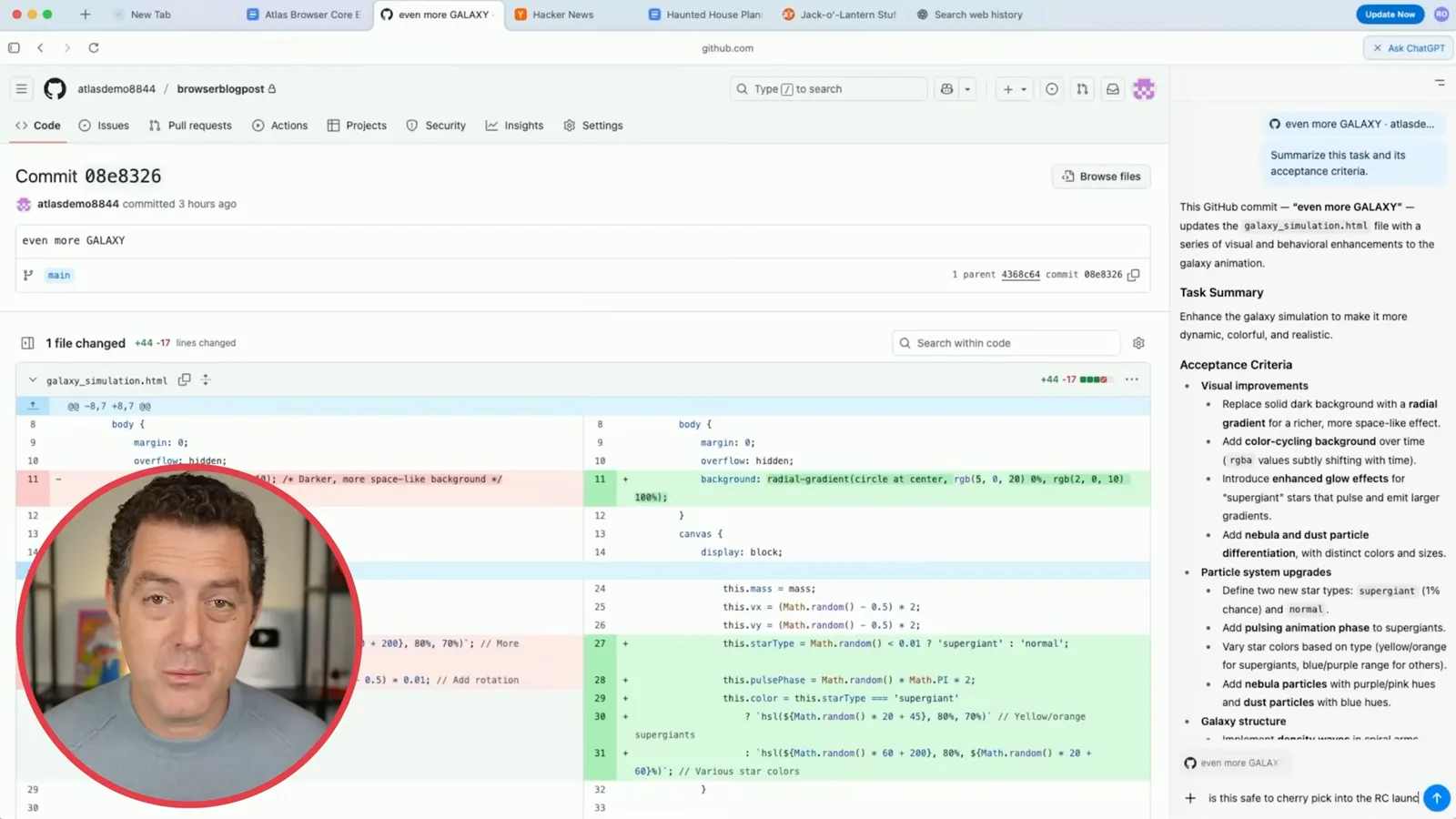Open the notifications inbox icon
1456x819 pixels.
(1112, 89)
